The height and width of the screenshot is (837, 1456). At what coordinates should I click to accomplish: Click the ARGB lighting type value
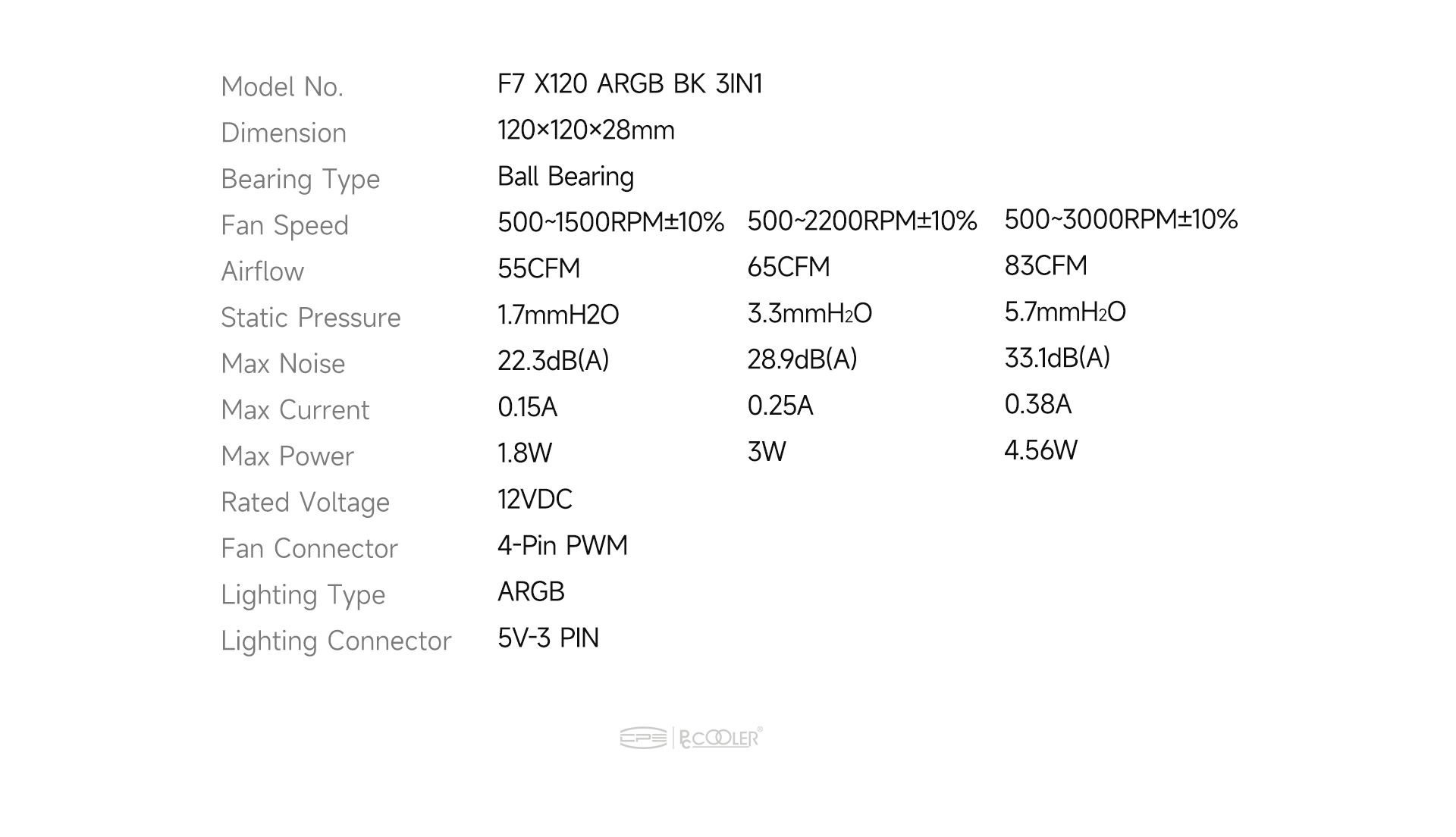(531, 592)
